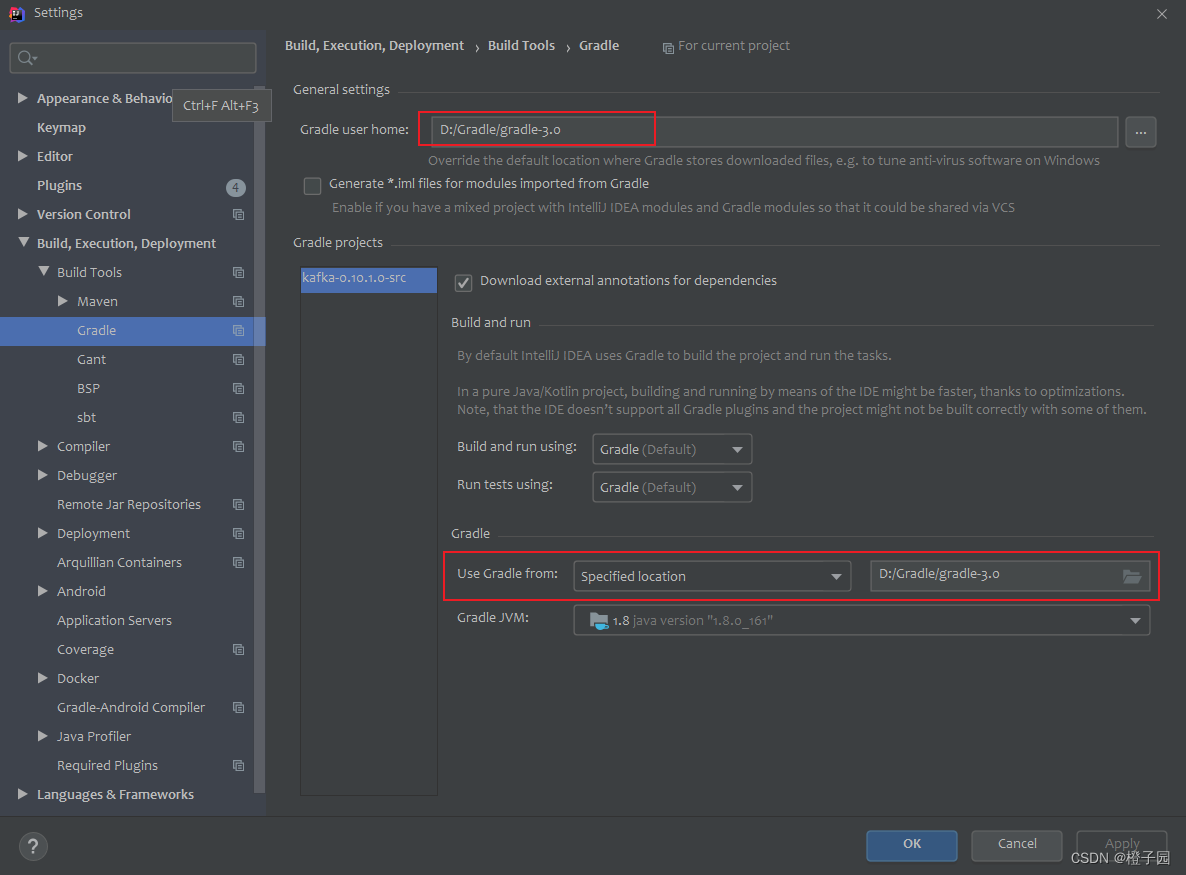This screenshot has width=1186, height=875.
Task: Click the project-level icon beside Maven
Action: 238,302
